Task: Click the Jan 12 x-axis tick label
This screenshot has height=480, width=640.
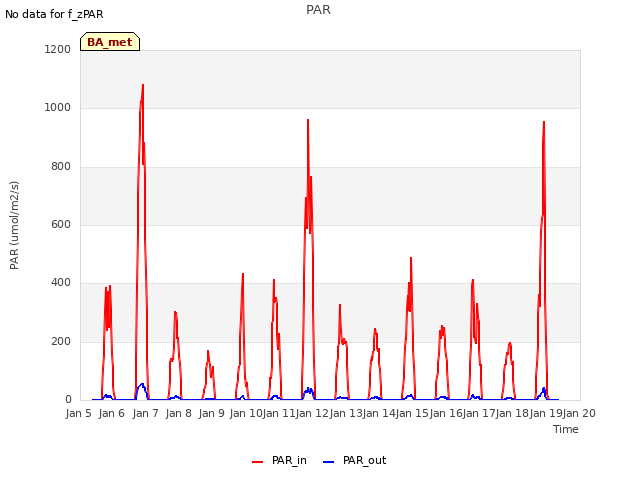Action: (x=312, y=413)
